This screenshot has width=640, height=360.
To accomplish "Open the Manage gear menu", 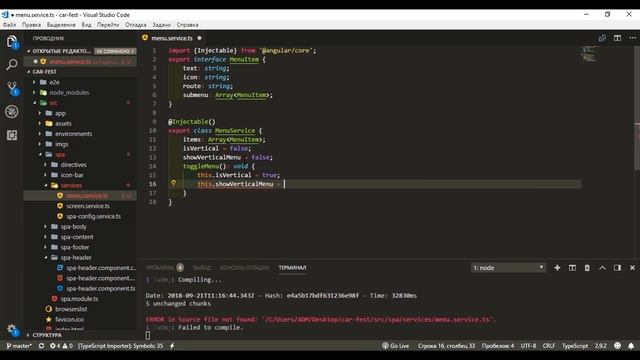I will [x=12, y=330].
